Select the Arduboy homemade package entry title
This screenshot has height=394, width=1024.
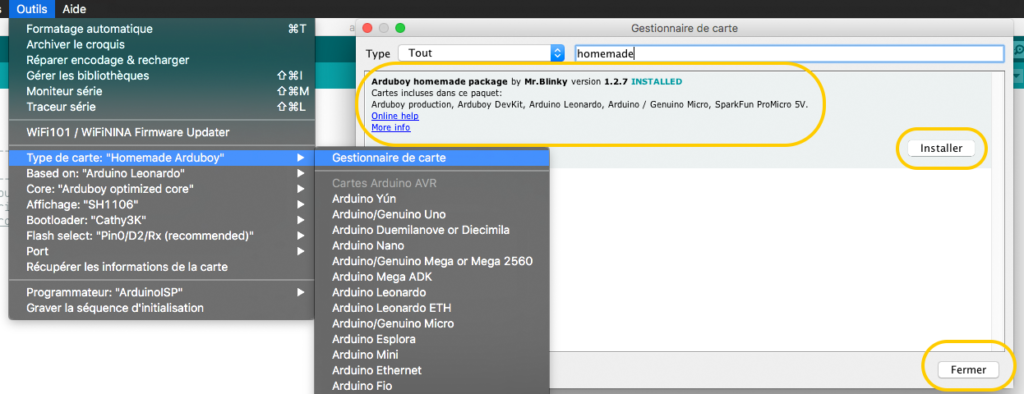[x=440, y=82]
